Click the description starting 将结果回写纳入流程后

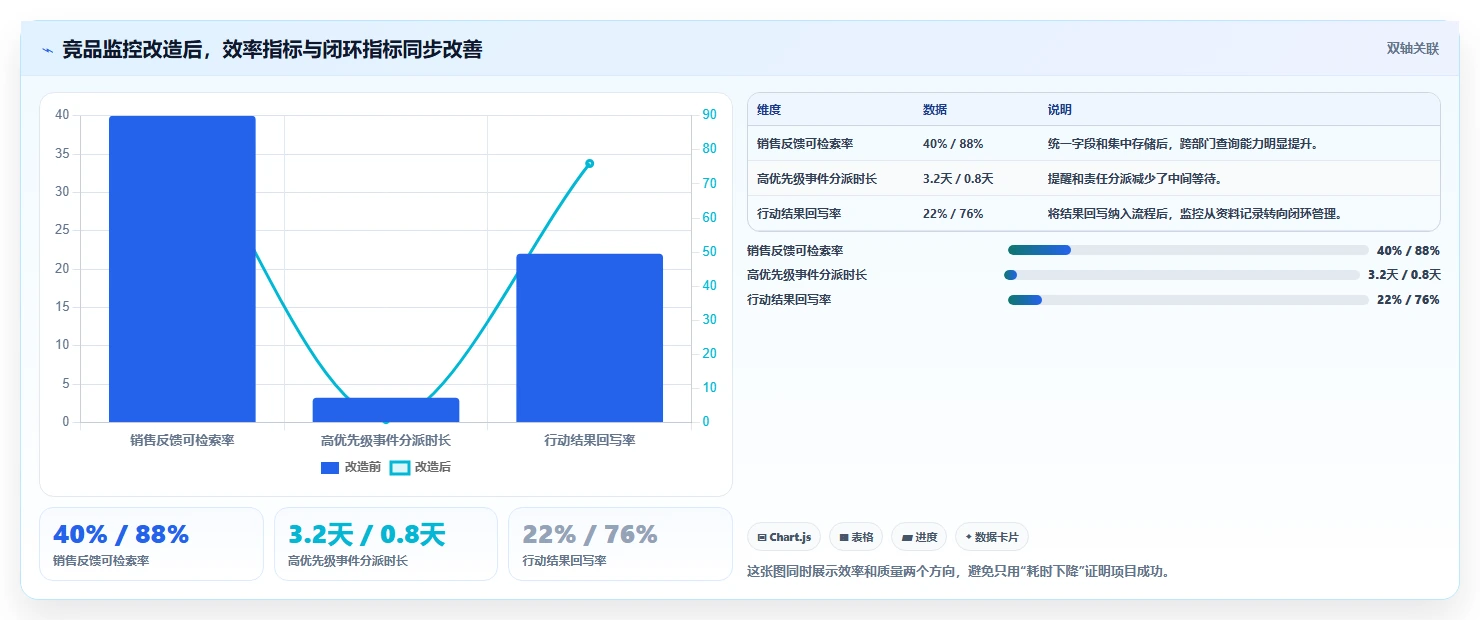[x=1195, y=213]
